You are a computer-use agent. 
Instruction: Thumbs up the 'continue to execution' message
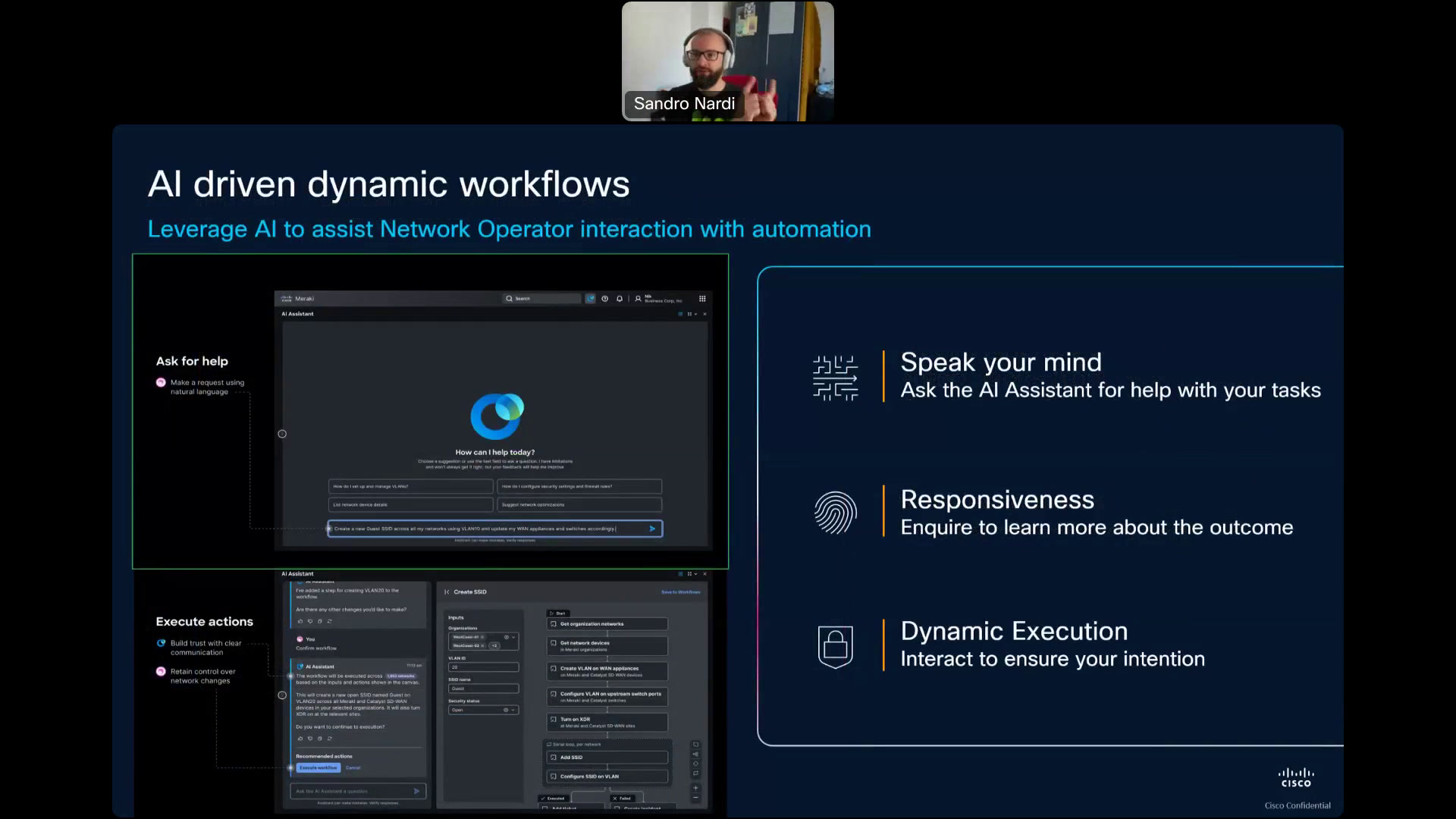[x=300, y=738]
